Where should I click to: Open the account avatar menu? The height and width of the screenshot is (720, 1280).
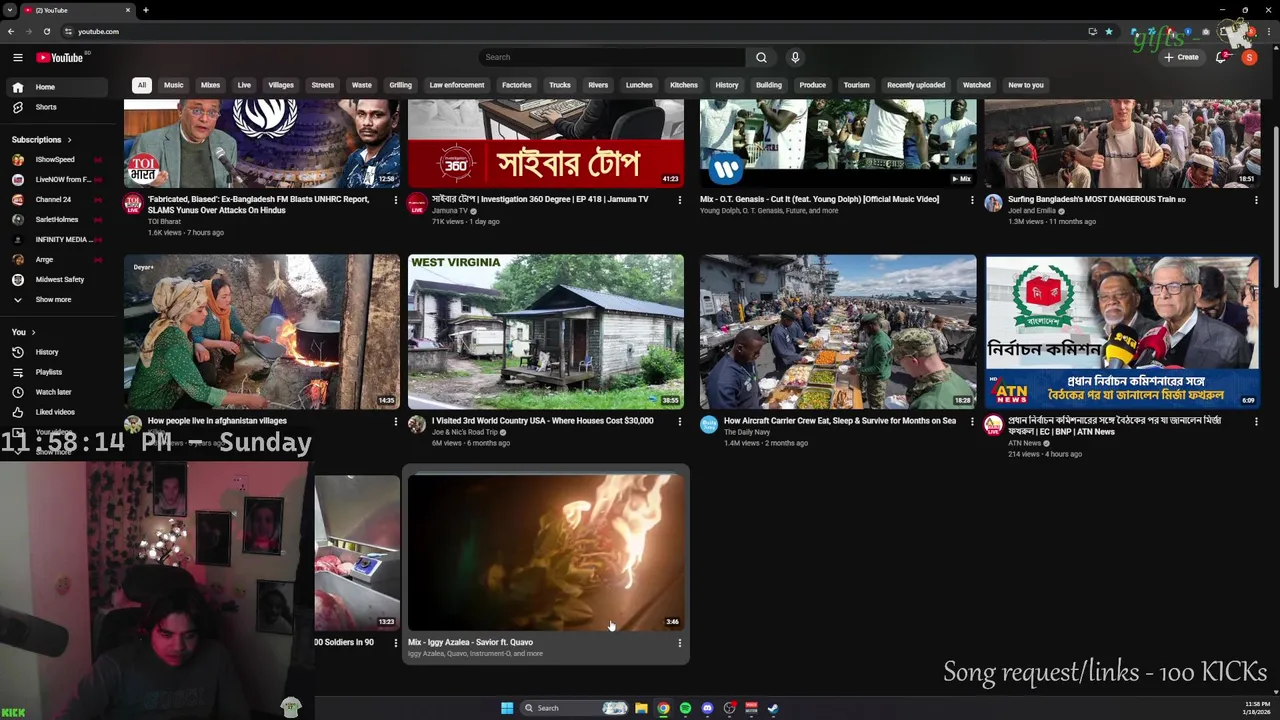tap(1249, 57)
